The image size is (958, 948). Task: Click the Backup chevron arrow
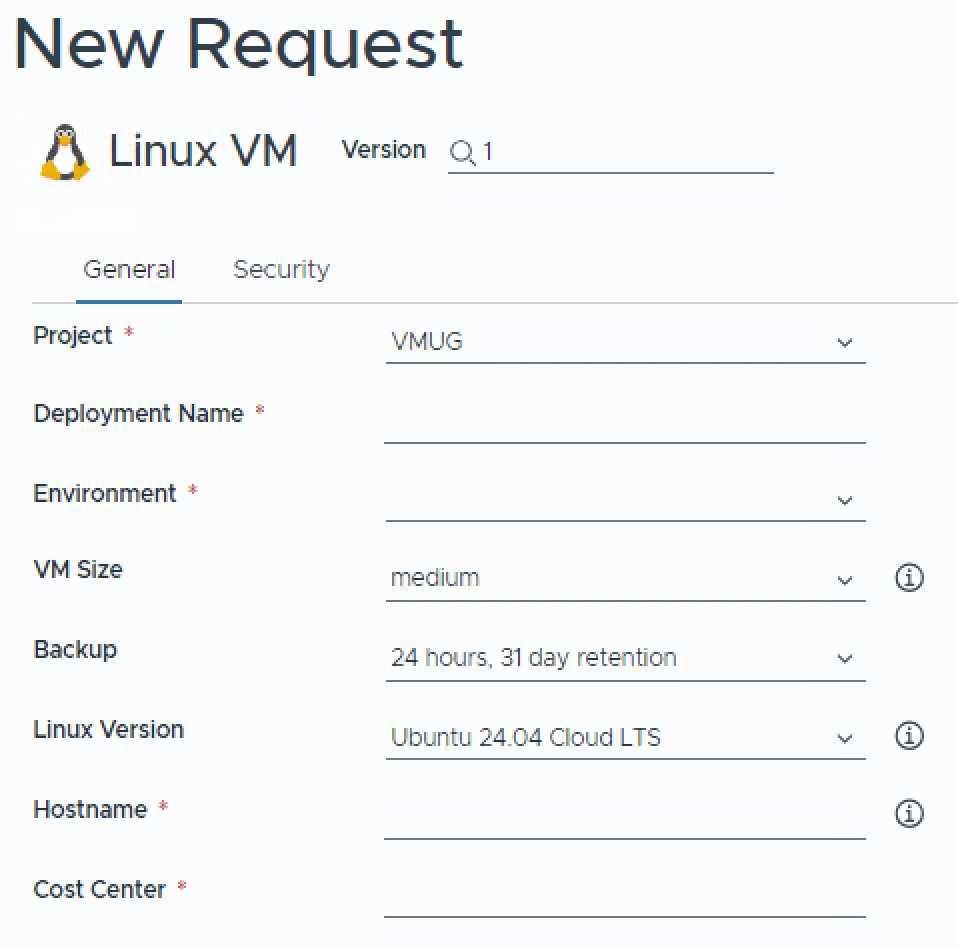click(x=845, y=659)
